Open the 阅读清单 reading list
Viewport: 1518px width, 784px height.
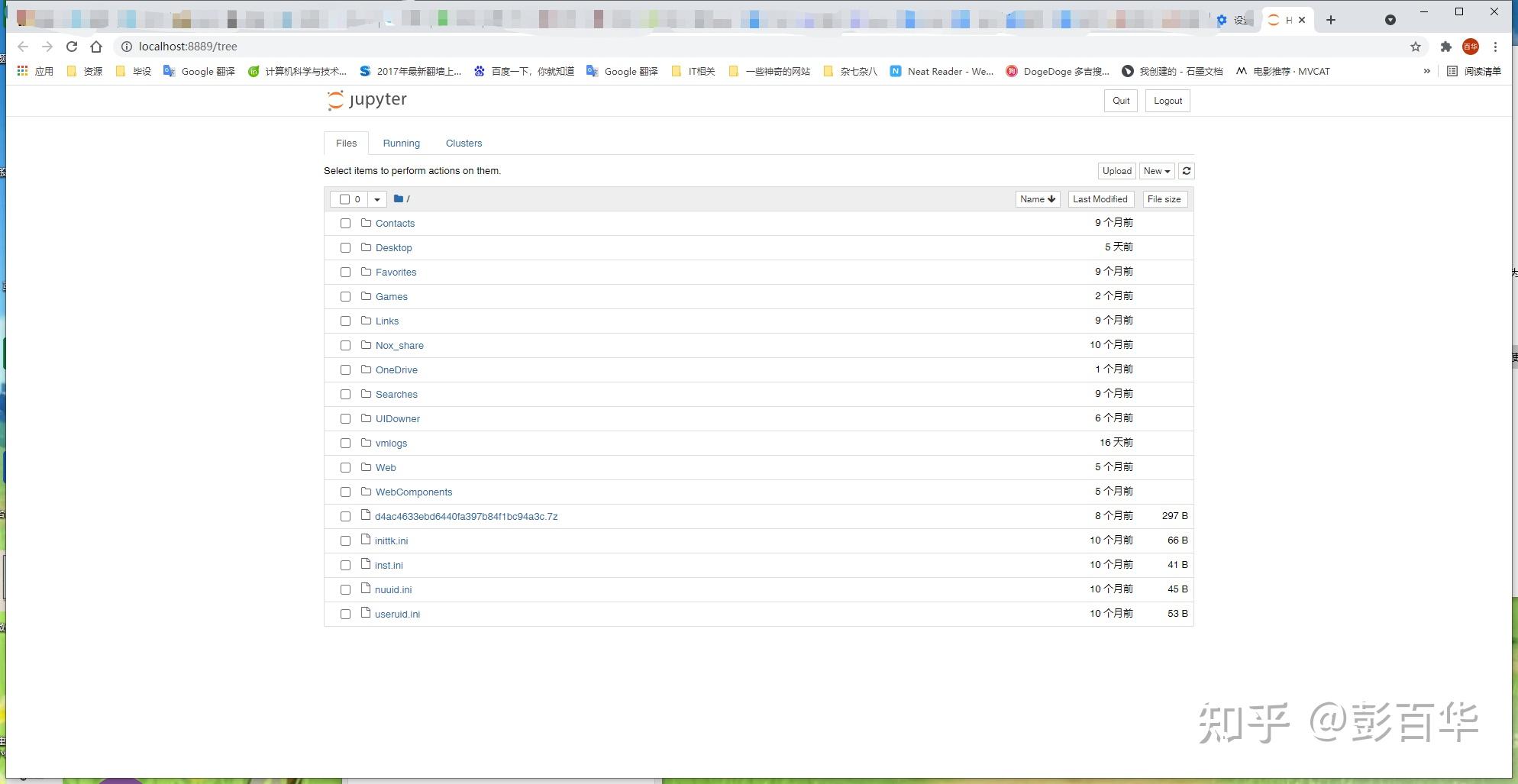point(1474,71)
